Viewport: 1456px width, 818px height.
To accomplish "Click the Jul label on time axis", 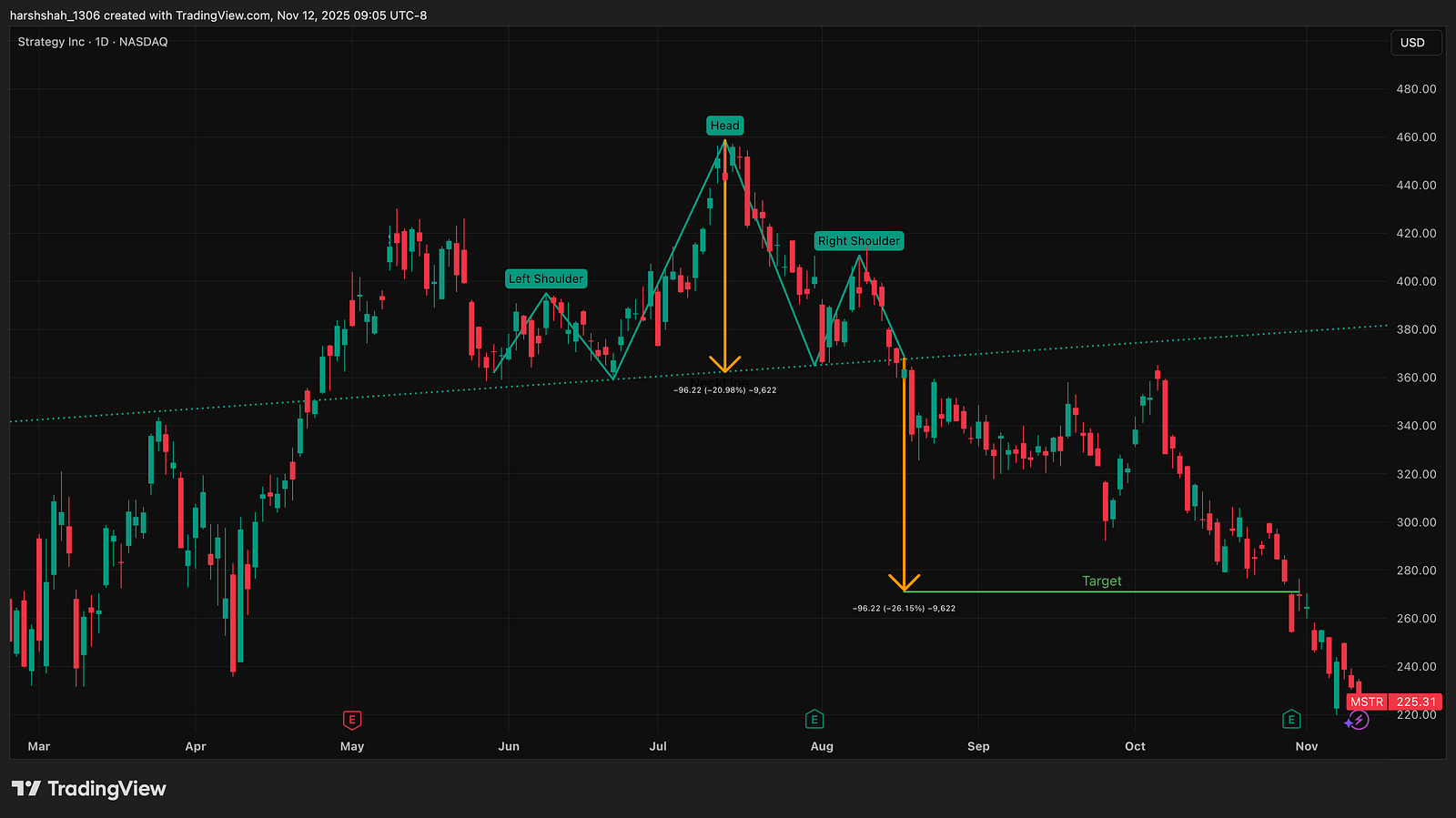I will click(658, 747).
